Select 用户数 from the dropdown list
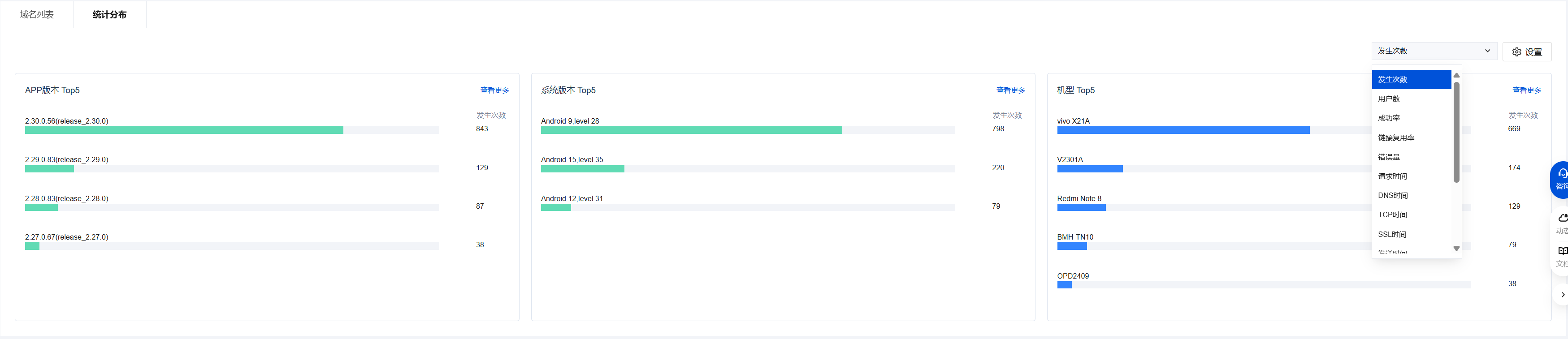Image resolution: width=1568 pixels, height=339 pixels. (1388, 99)
